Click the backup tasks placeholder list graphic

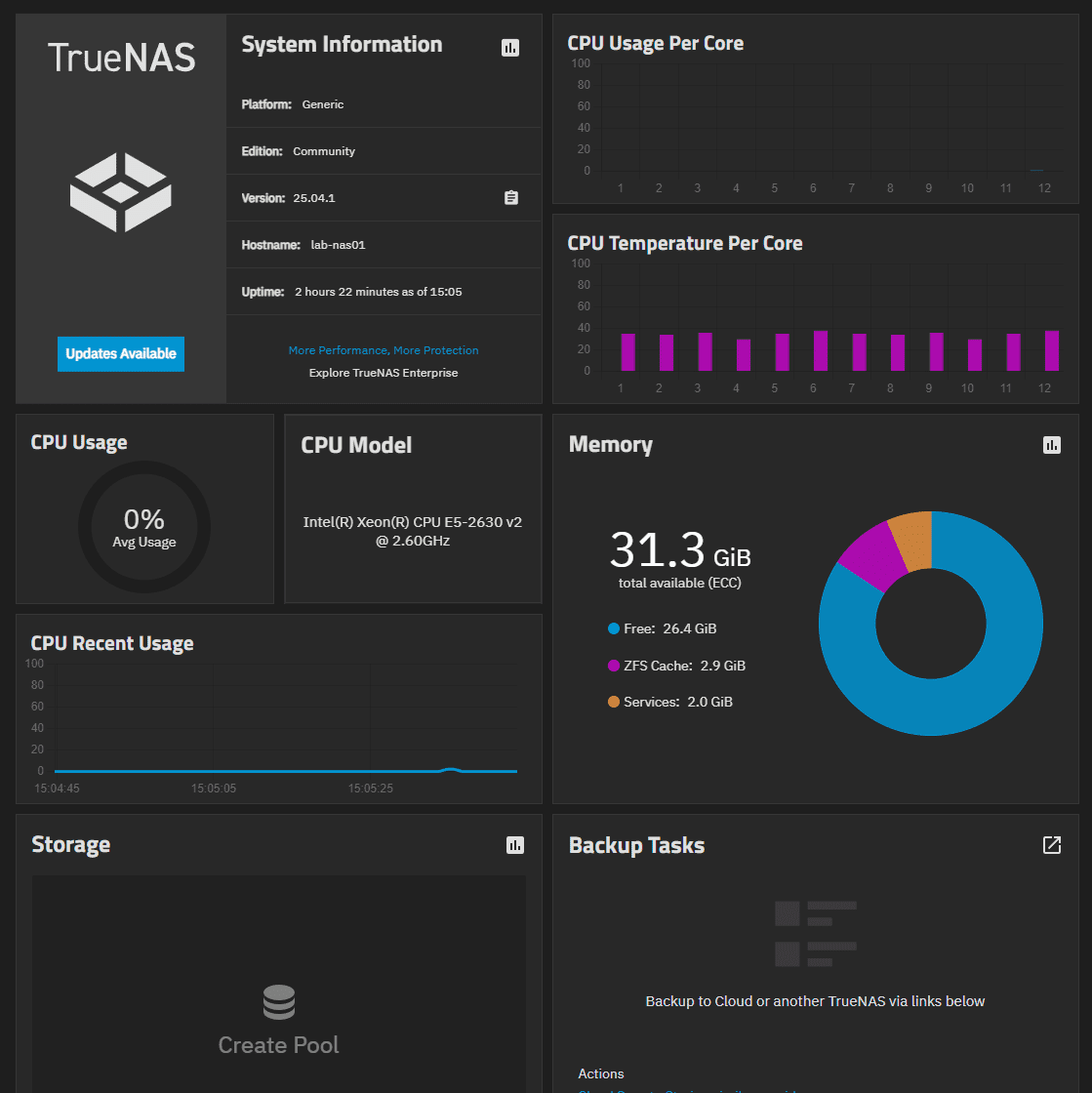click(x=816, y=934)
